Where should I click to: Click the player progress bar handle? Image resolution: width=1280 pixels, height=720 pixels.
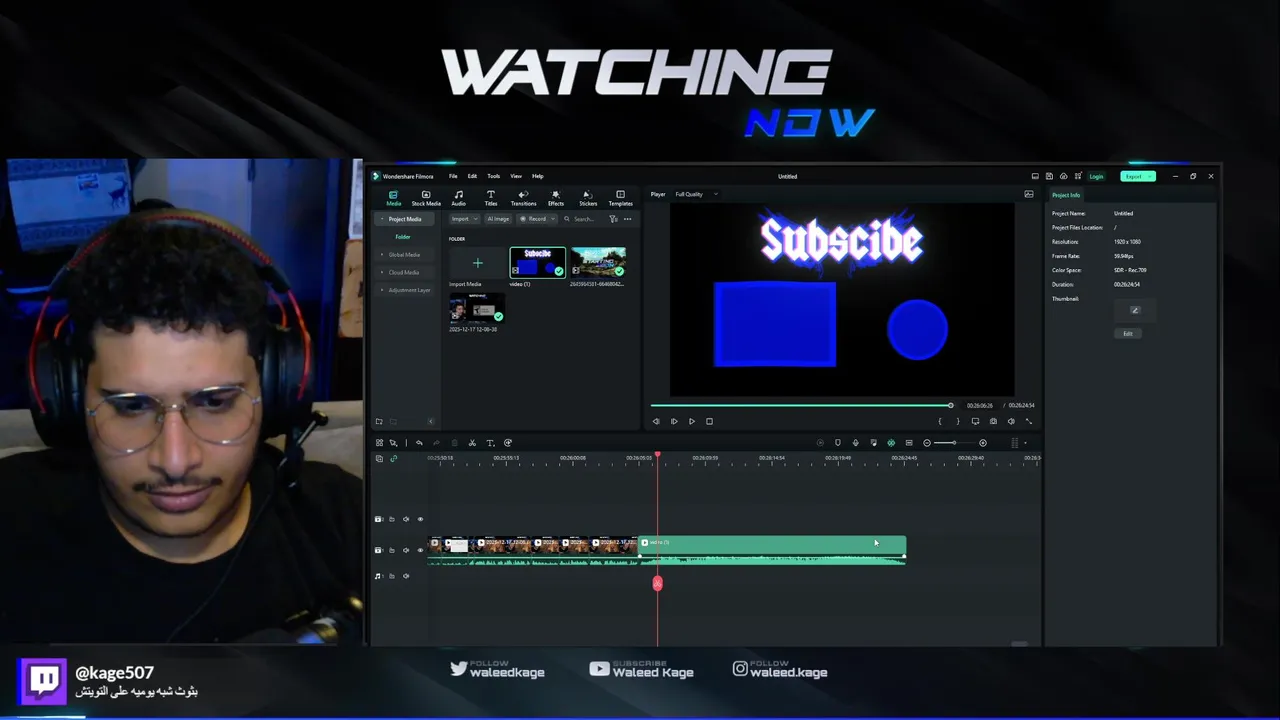click(950, 405)
